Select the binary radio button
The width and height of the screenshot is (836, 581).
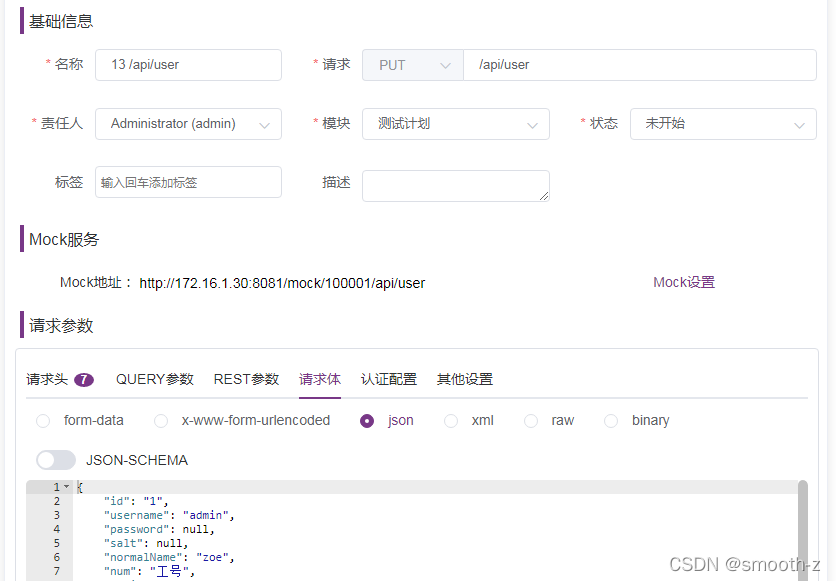(611, 421)
